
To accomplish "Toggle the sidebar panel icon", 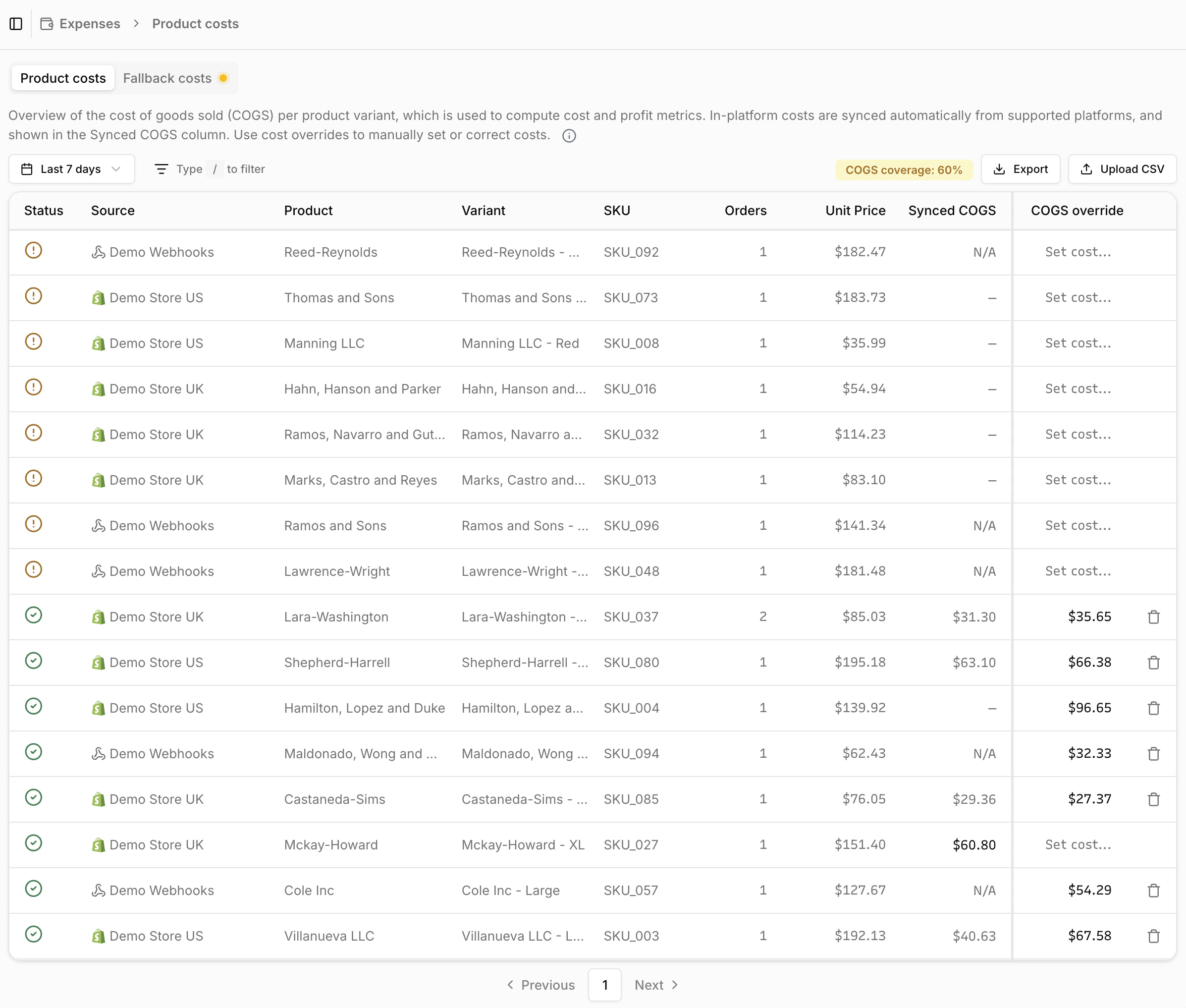I will [16, 24].
